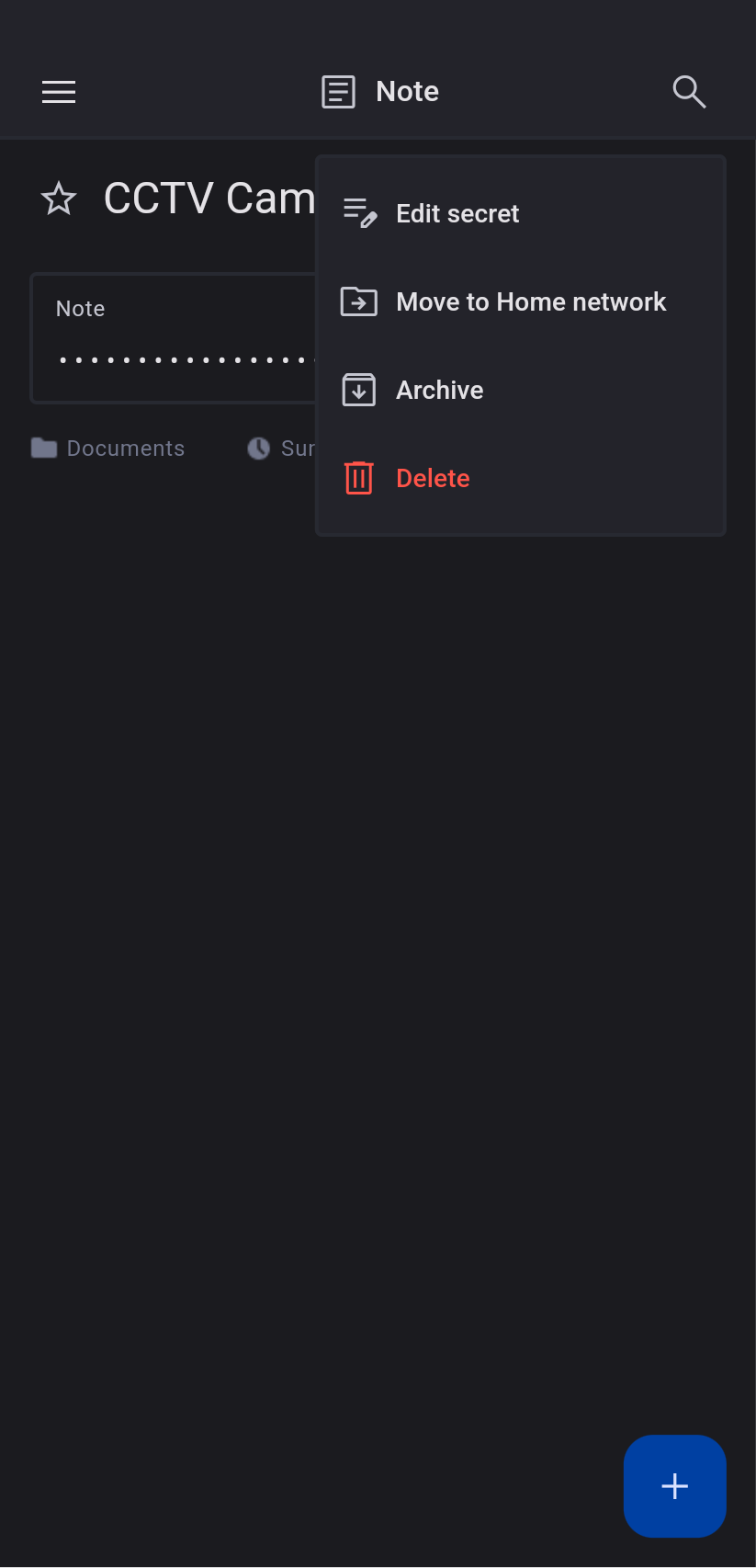Viewport: 756px width, 1568px height.
Task: Click the Documents folder label
Action: coord(126,449)
